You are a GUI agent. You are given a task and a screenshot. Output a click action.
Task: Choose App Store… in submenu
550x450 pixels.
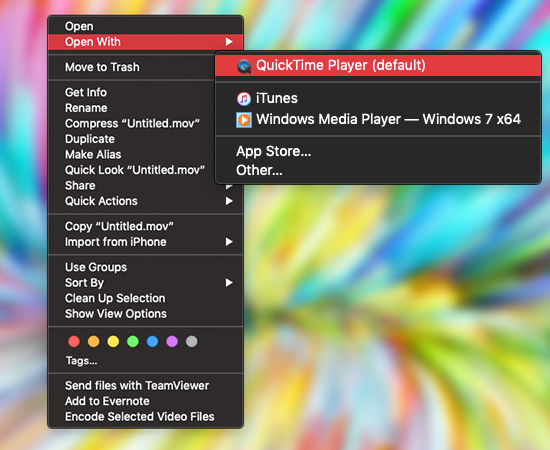(378, 152)
